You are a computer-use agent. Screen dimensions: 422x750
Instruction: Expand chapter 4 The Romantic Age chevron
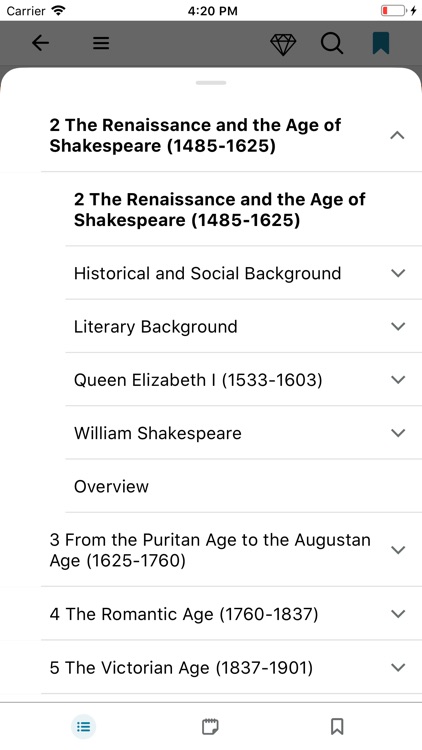398,614
